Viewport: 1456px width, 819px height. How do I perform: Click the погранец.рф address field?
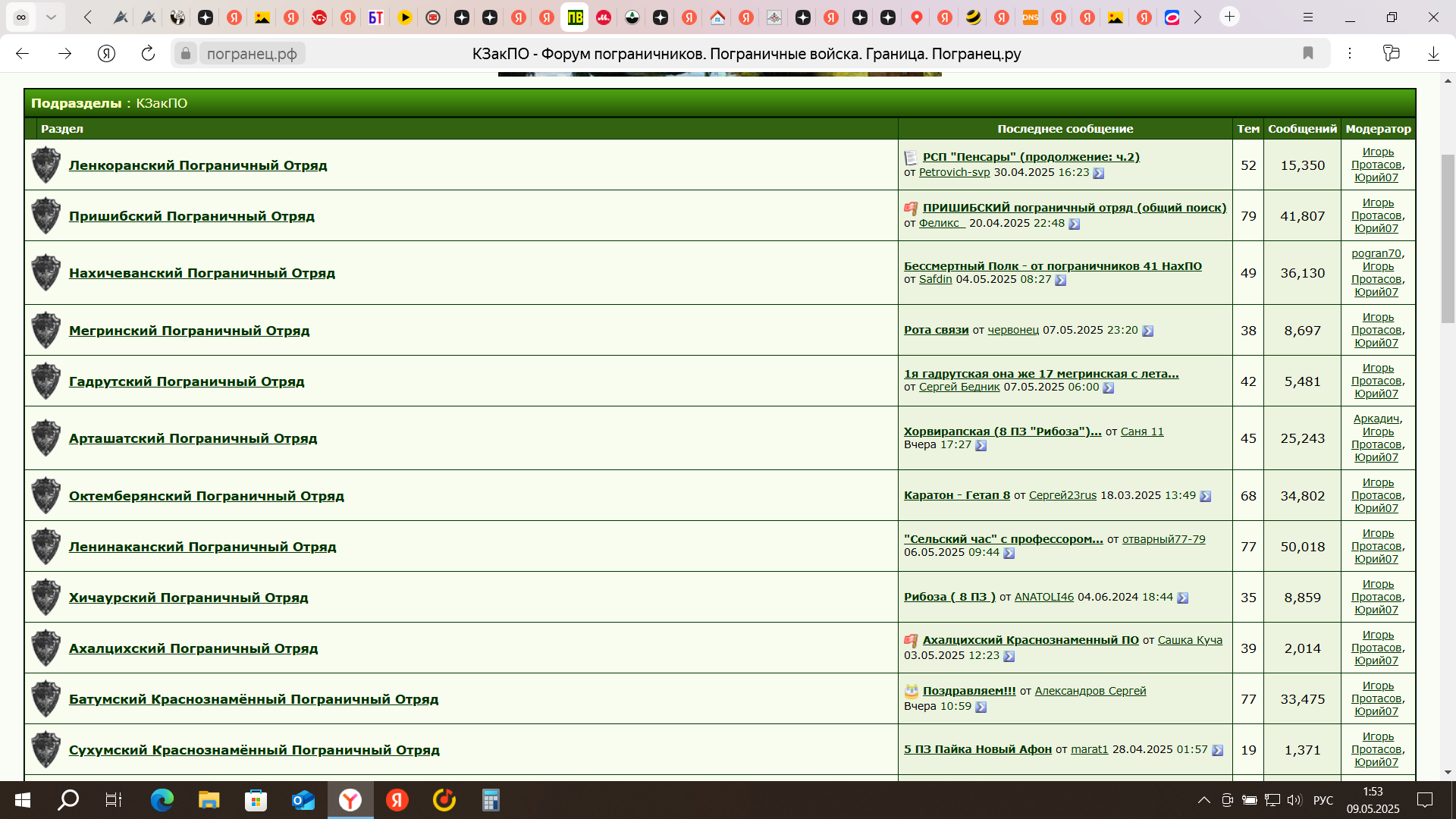(x=252, y=54)
